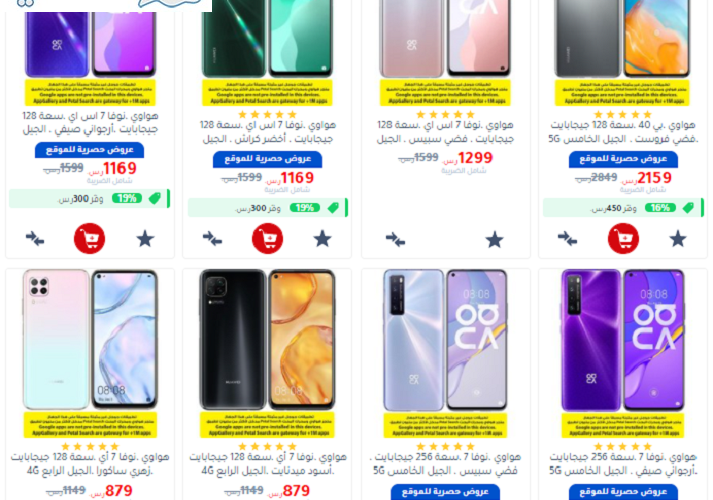The image size is (713, 500).
Task: Add green Nova 7 SE to cart
Action: [x=267, y=238]
